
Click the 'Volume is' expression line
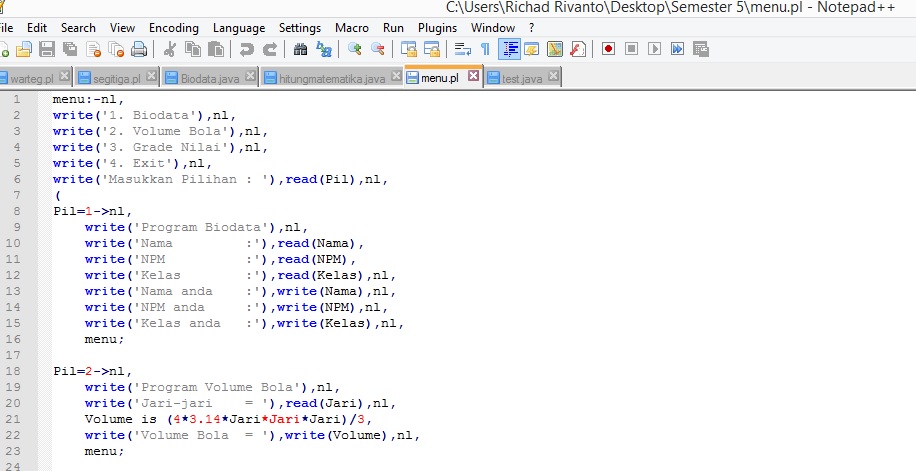228,419
